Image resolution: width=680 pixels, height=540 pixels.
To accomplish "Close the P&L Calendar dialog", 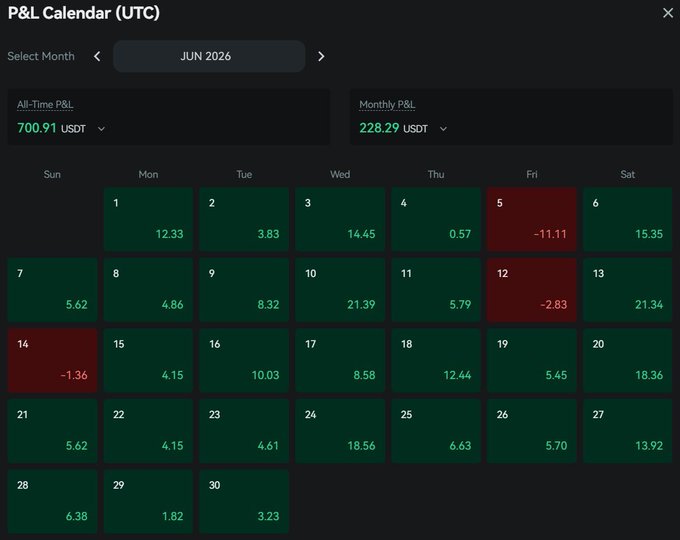I will pos(668,13).
